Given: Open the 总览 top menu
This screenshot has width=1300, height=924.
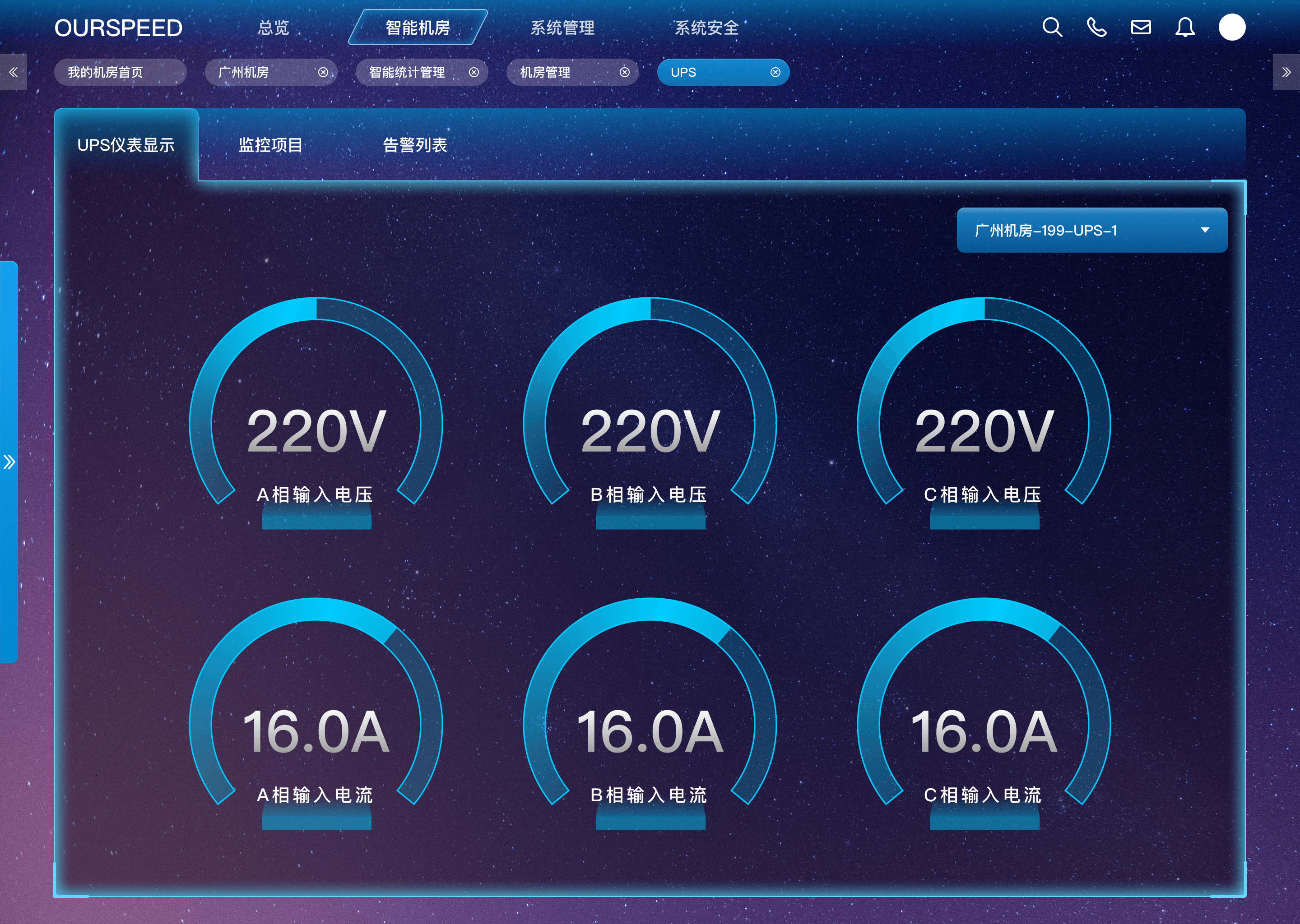Looking at the screenshot, I should tap(273, 28).
